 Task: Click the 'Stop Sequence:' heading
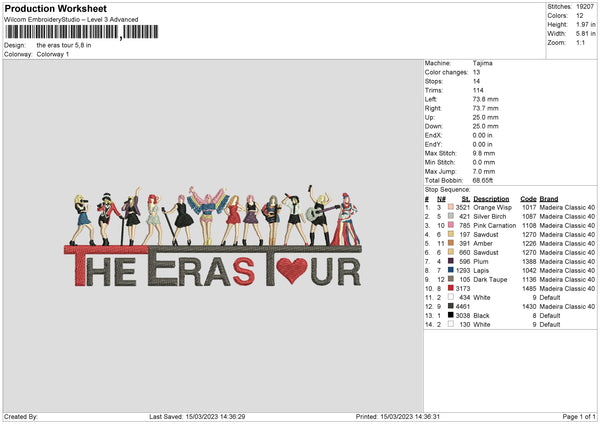[447, 190]
